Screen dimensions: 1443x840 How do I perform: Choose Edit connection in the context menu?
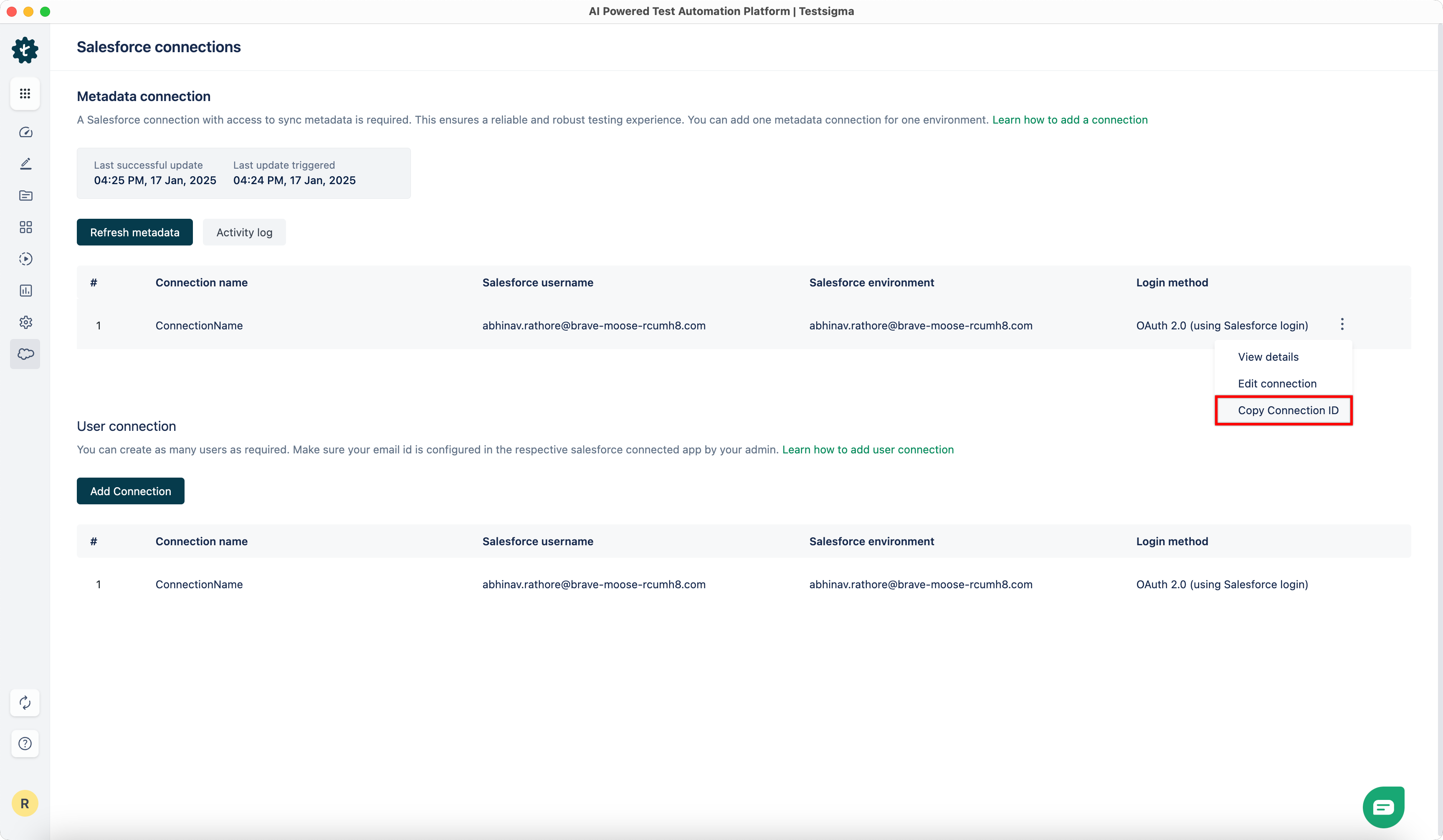(x=1278, y=383)
